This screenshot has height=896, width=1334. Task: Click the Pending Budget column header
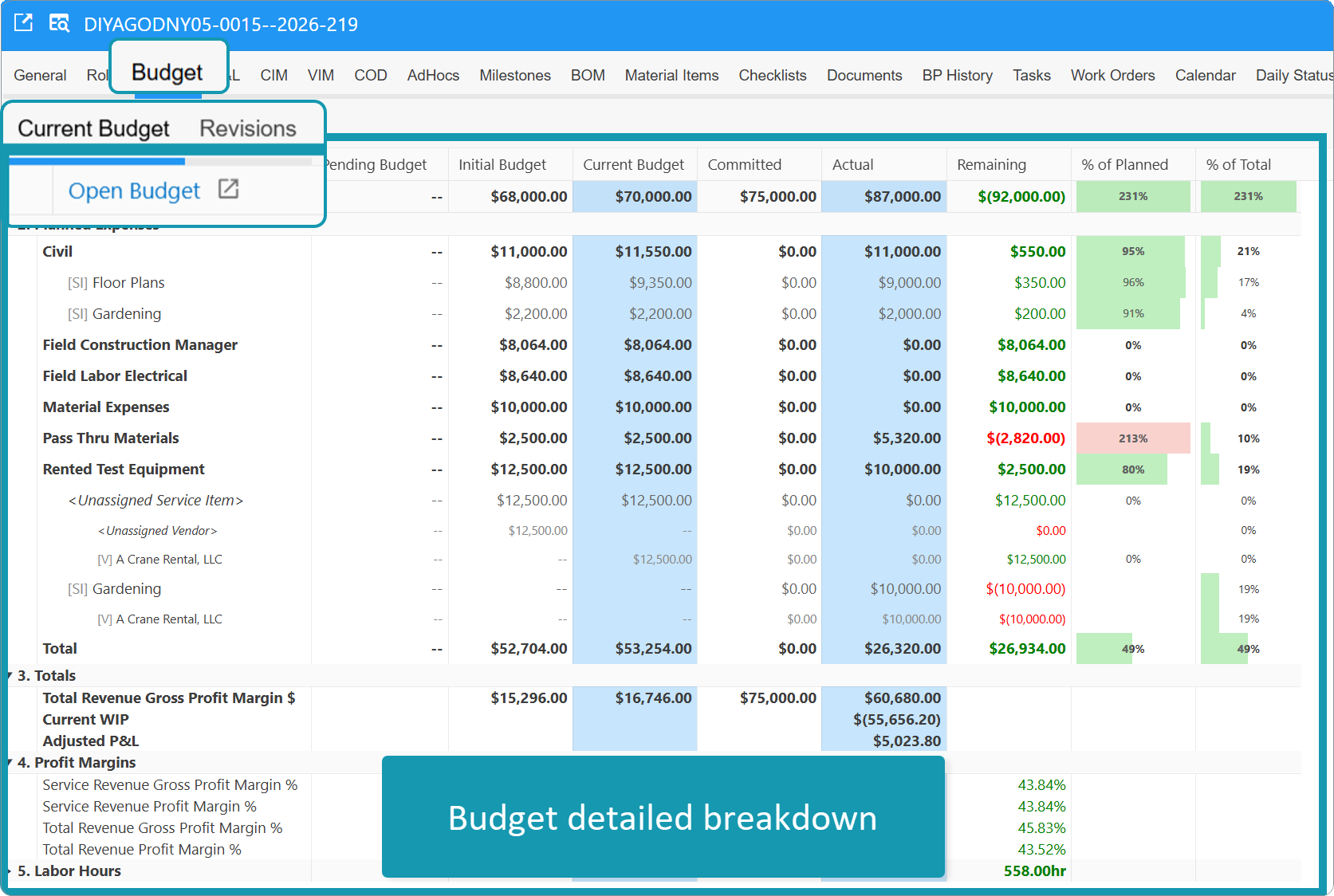point(376,164)
